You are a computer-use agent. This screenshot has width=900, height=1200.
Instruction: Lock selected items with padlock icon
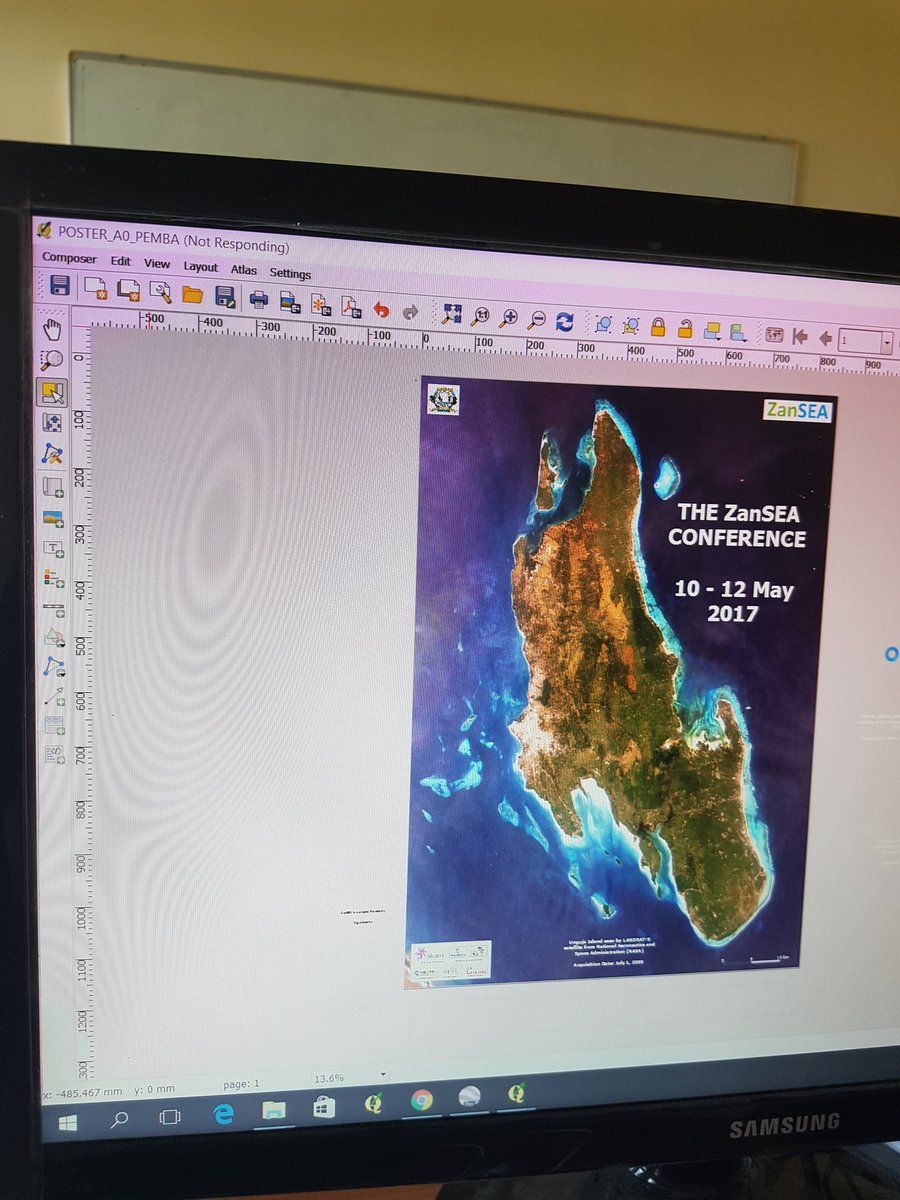click(658, 327)
